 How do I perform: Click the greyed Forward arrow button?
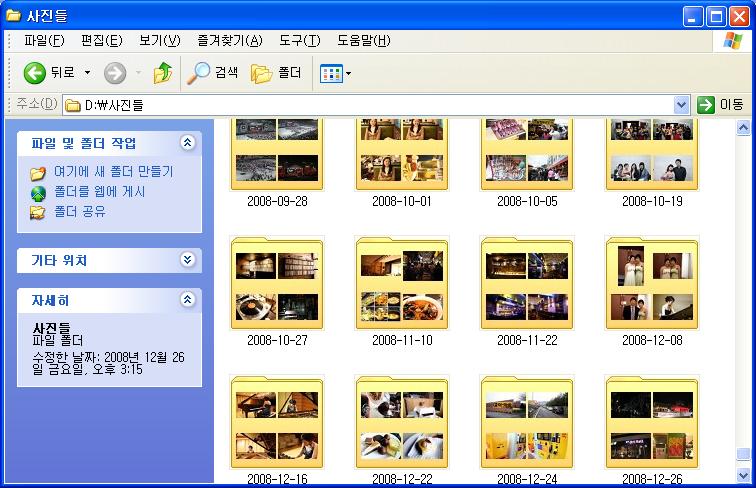115,73
